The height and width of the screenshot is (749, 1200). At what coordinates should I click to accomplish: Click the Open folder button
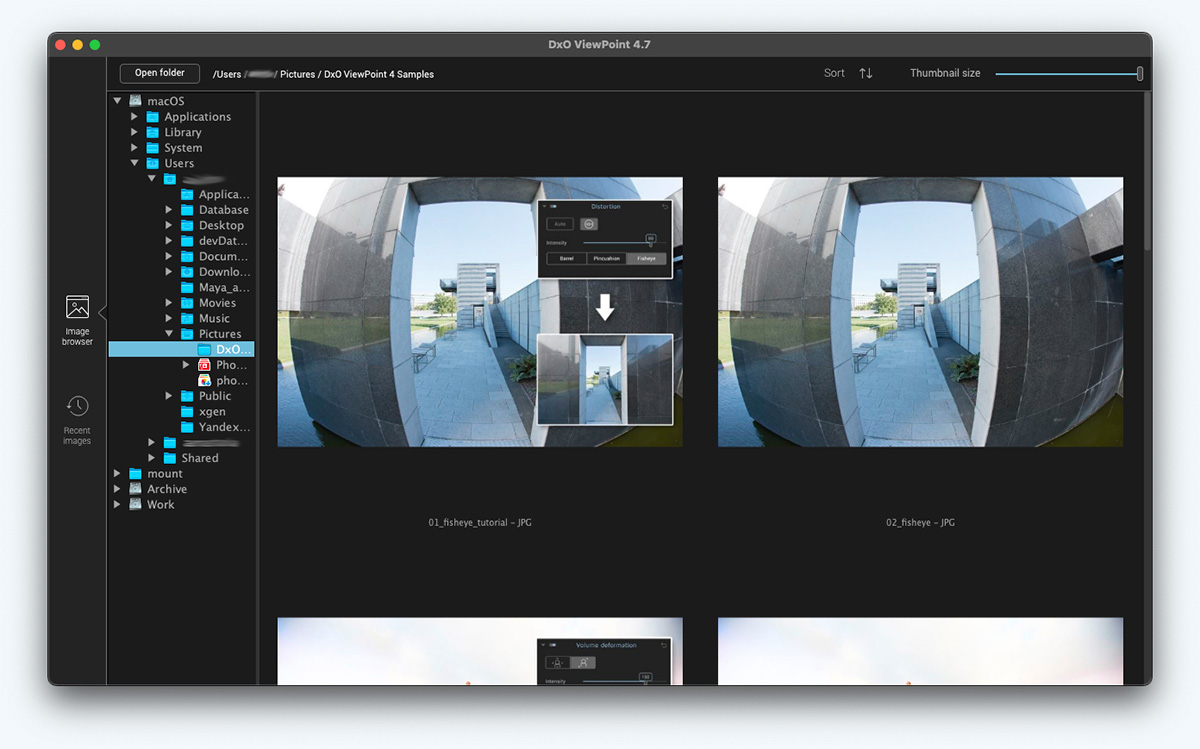(x=160, y=73)
